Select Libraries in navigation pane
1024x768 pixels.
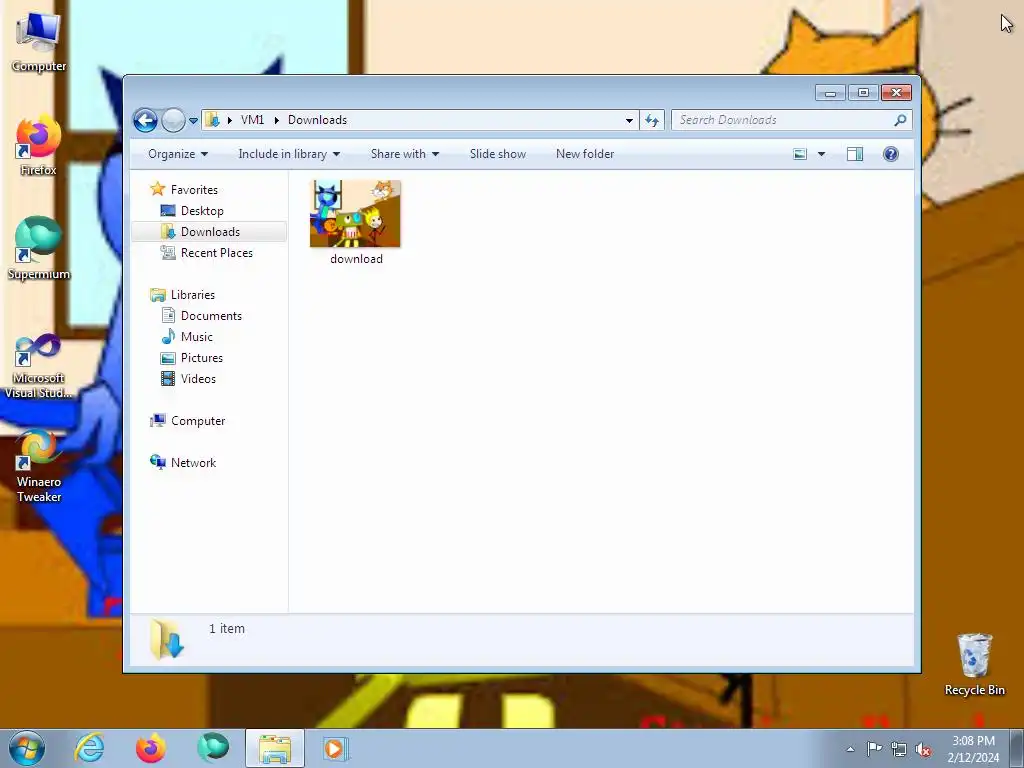tap(193, 295)
